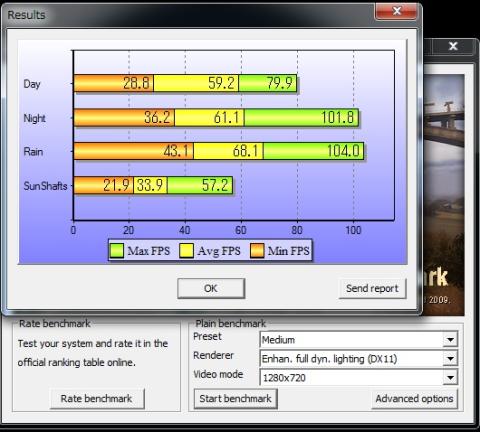Viewport: 480px width, 432px height.
Task: Click the SunShafts row label
Action: pyautogui.click(x=45, y=186)
